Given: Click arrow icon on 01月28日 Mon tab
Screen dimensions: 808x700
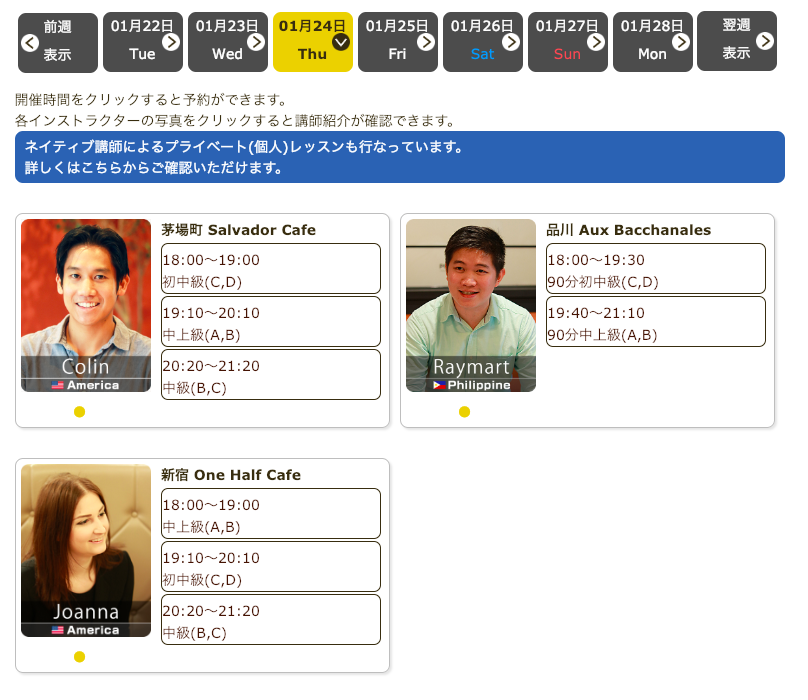Looking at the screenshot, I should pyautogui.click(x=681, y=42).
